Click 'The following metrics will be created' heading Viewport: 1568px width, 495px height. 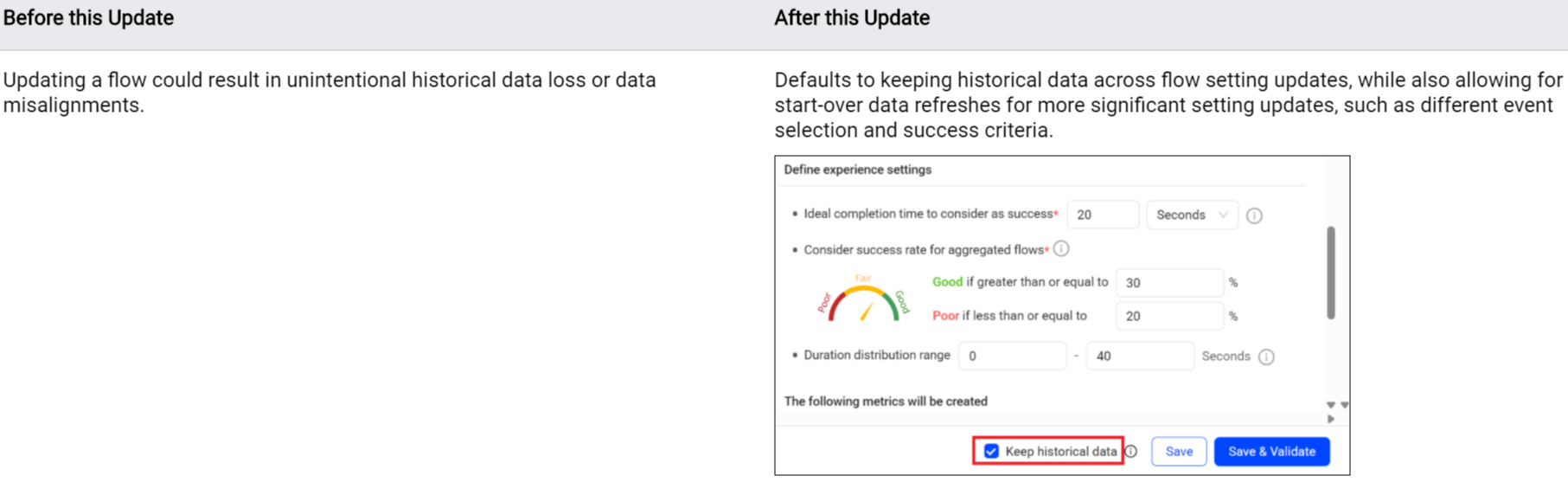885,402
